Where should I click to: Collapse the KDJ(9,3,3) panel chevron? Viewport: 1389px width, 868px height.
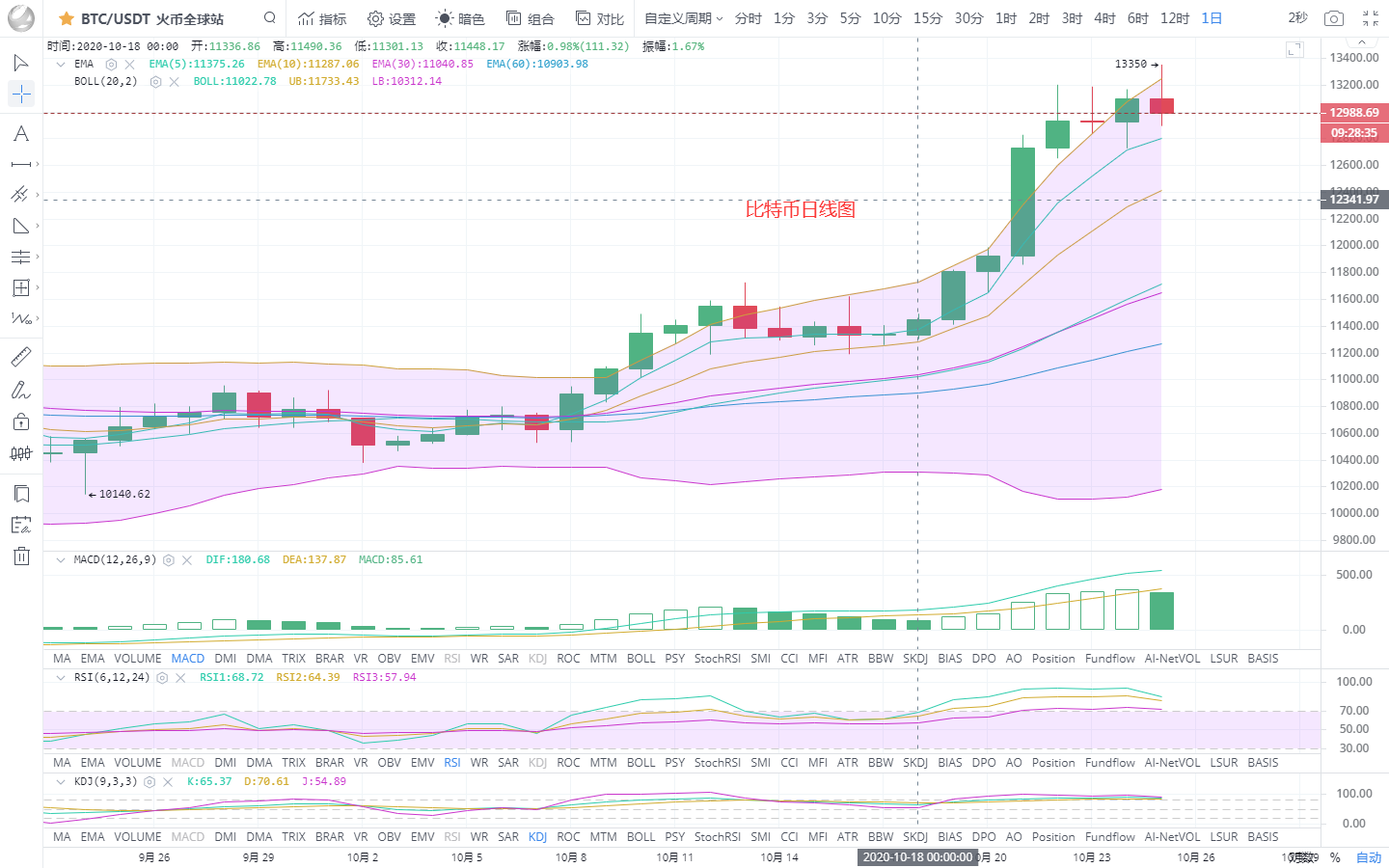[x=61, y=782]
